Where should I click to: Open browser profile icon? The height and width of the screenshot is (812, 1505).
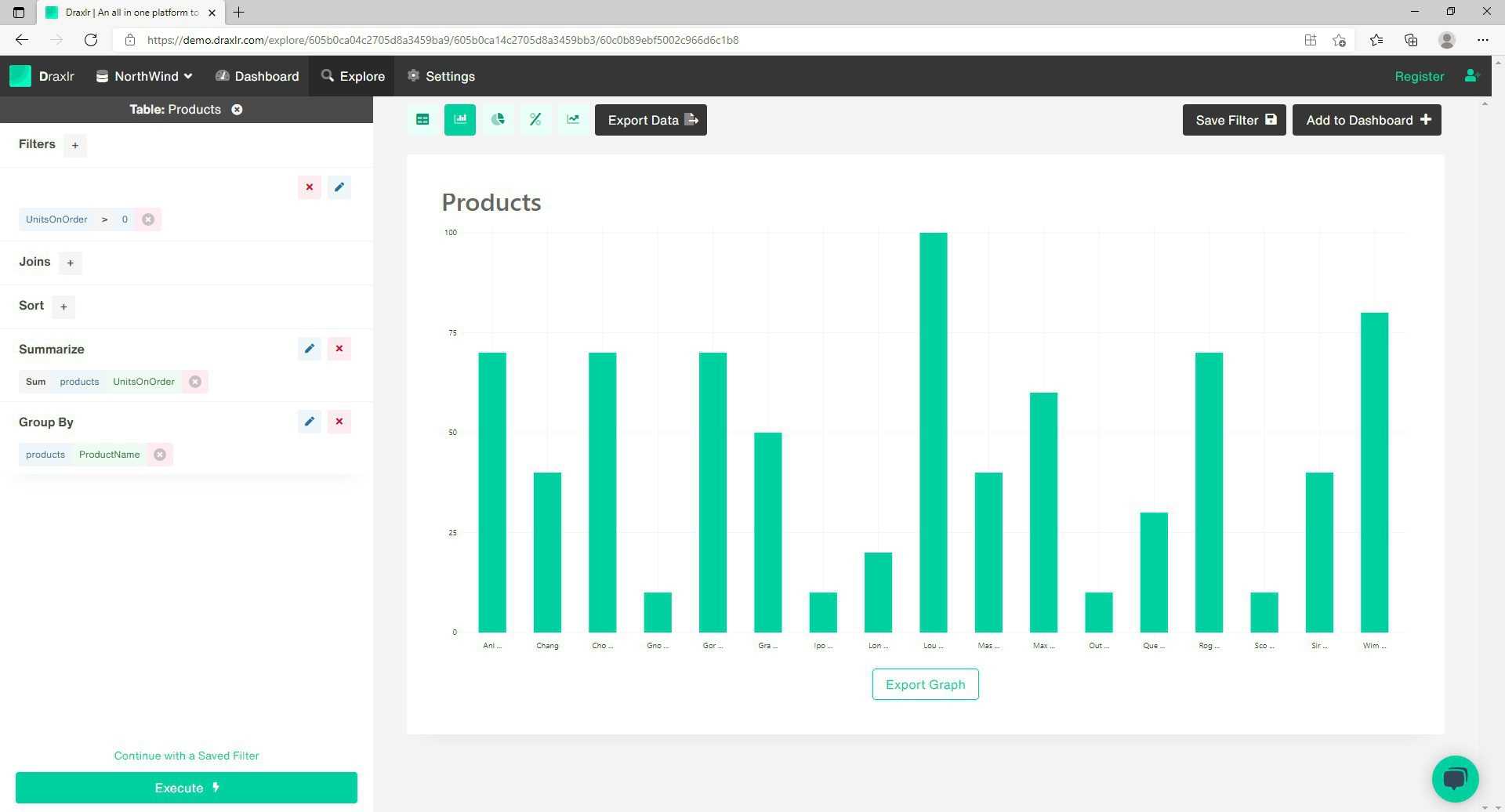click(x=1447, y=40)
